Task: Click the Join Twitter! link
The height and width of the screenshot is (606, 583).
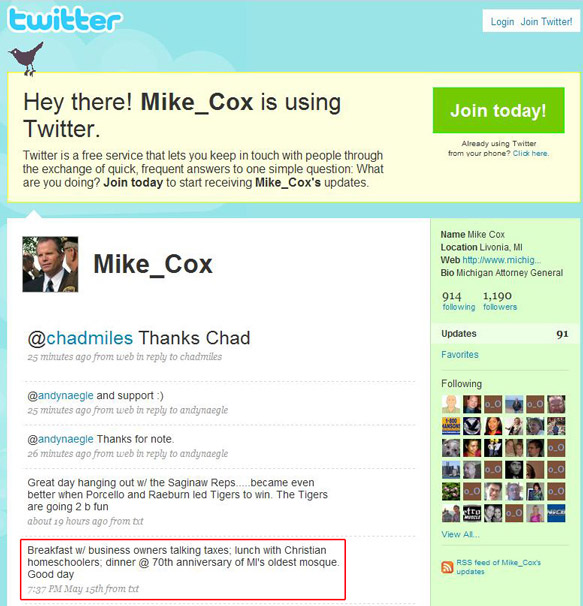Action: point(546,22)
